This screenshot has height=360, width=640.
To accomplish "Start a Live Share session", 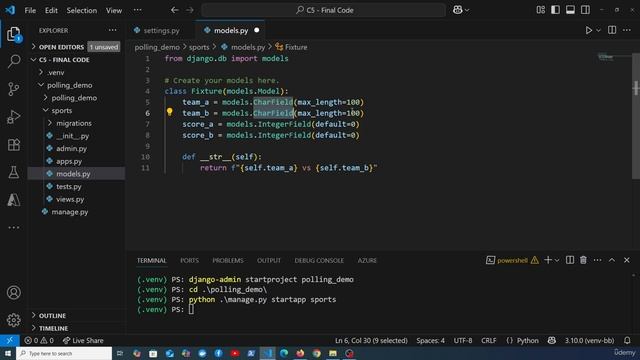I will point(83,340).
